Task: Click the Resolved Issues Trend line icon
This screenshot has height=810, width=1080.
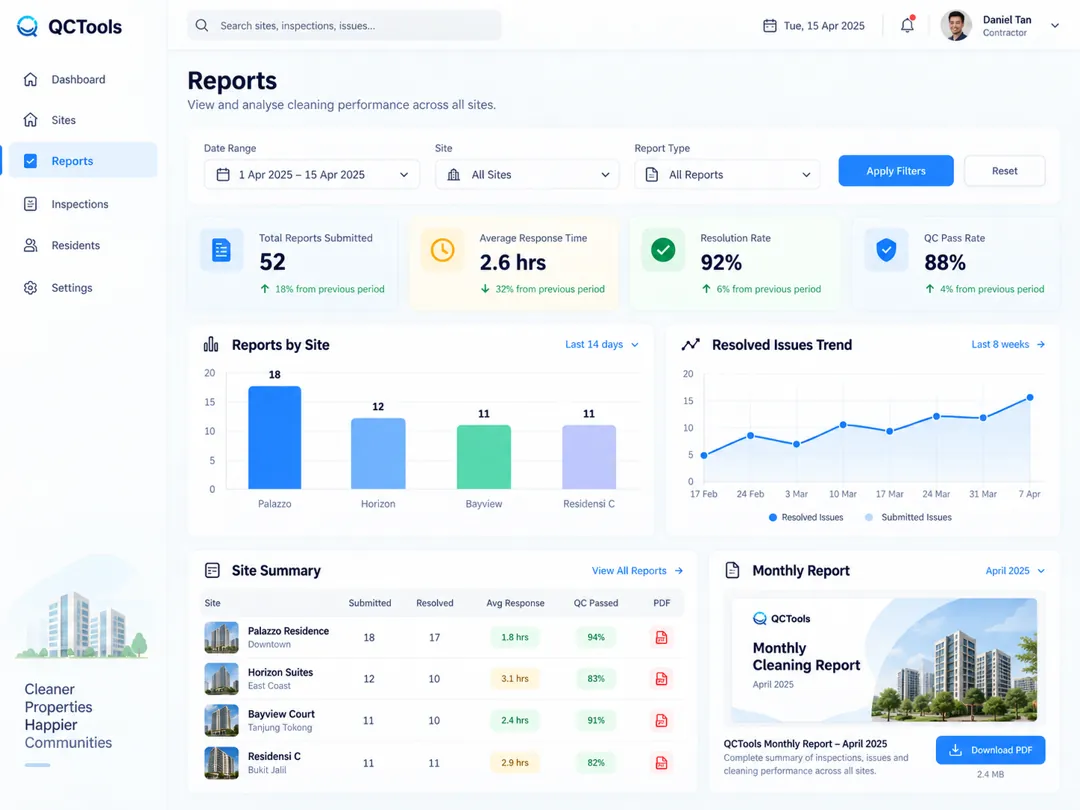Action: pos(691,344)
